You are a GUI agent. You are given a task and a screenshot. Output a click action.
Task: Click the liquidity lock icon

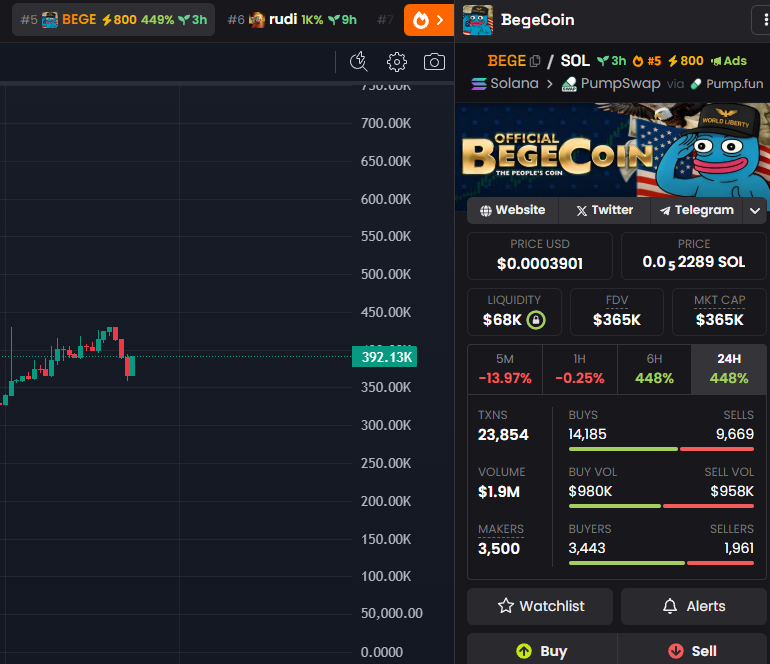point(536,320)
